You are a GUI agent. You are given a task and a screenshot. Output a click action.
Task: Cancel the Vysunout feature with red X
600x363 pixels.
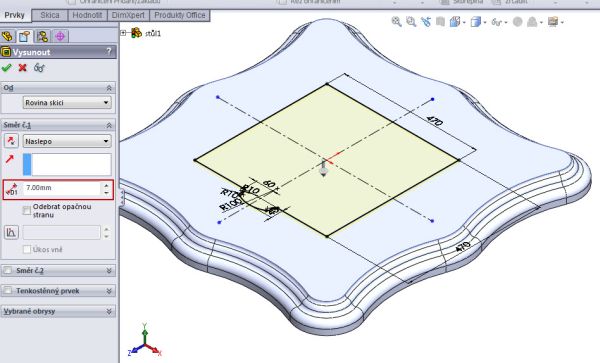(23, 68)
